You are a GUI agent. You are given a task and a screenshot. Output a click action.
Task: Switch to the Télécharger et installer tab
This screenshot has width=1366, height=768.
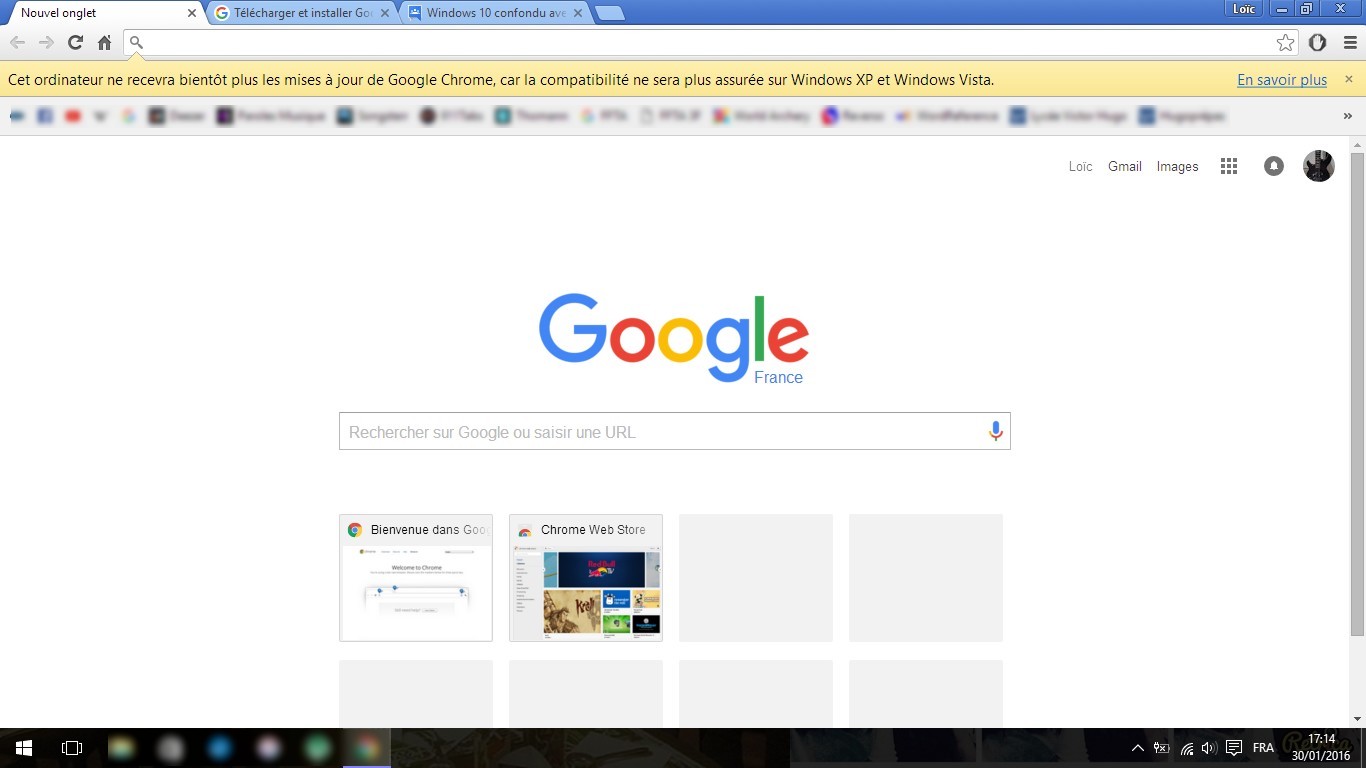pos(301,13)
